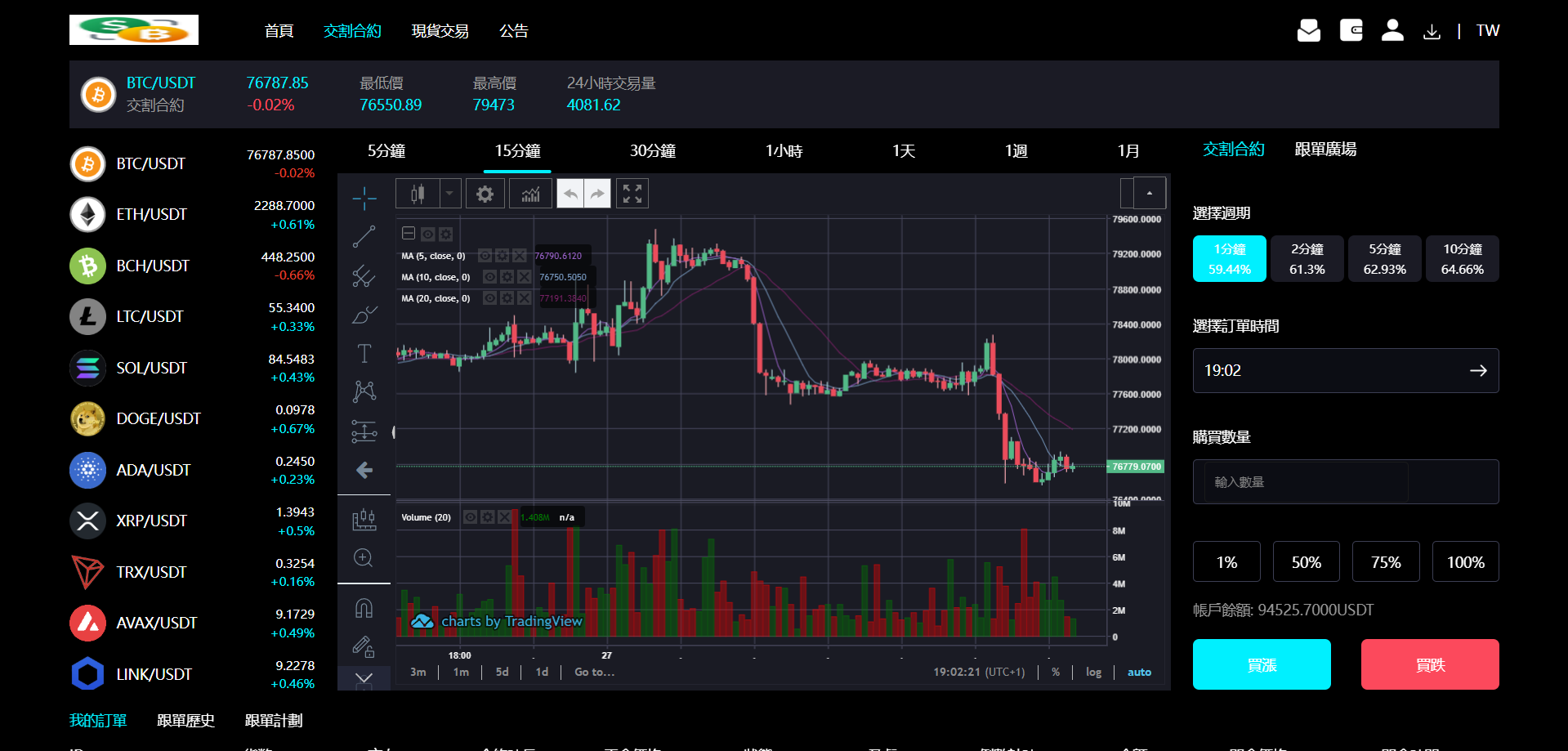Screen dimensions: 1568x751
Task: Open the candlestick chart style dropdown arrow
Action: pos(449,194)
